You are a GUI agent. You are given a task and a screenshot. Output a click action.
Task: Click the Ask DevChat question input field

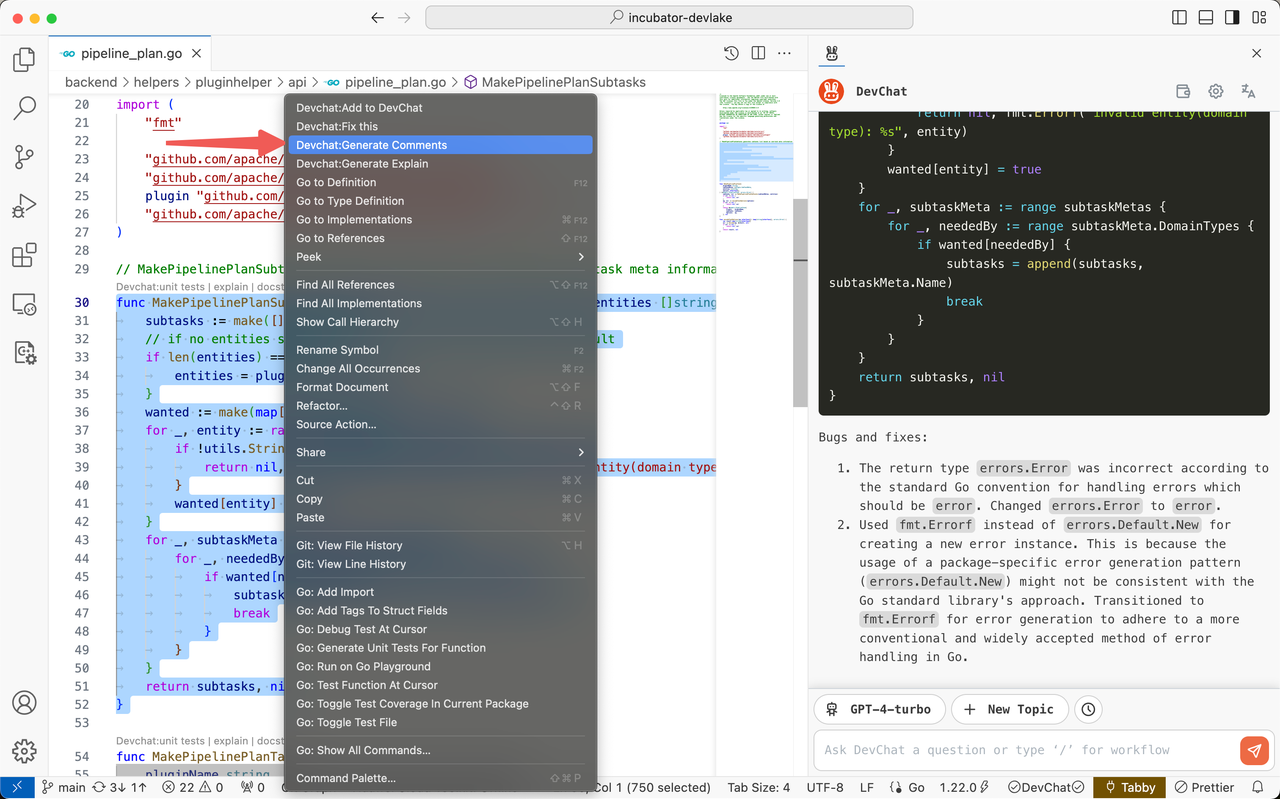pos(1024,750)
